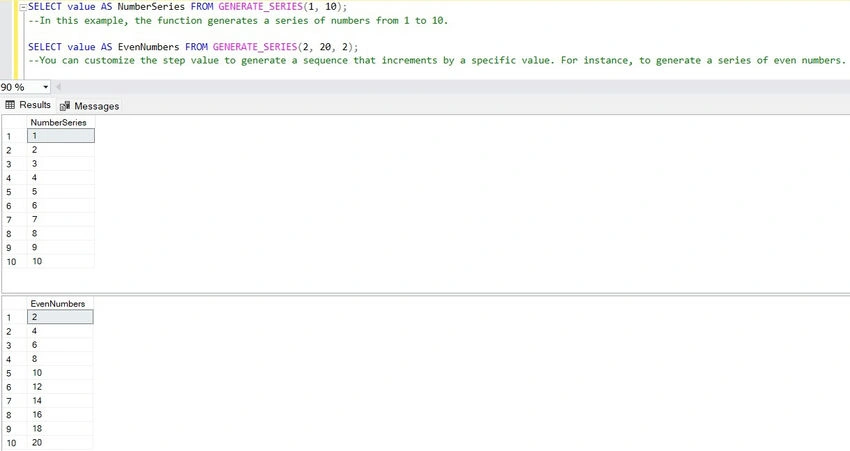The width and height of the screenshot is (850, 451).
Task: Select the NumberSeries cell with value 7
Action: pyautogui.click(x=61, y=220)
